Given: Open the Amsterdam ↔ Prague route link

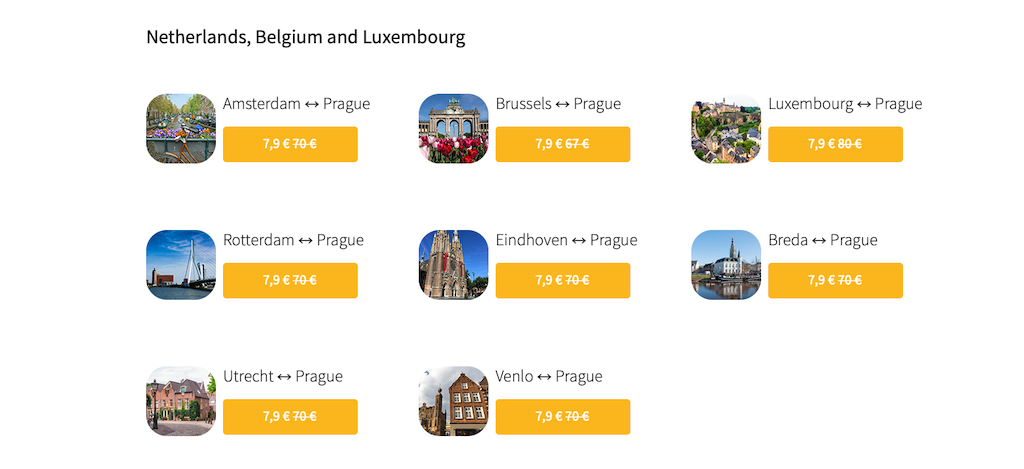Looking at the screenshot, I should (296, 104).
